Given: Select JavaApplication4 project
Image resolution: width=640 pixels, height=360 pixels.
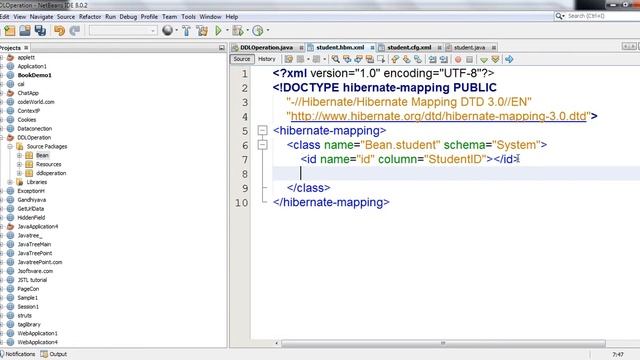Looking at the screenshot, I should 38,227.
